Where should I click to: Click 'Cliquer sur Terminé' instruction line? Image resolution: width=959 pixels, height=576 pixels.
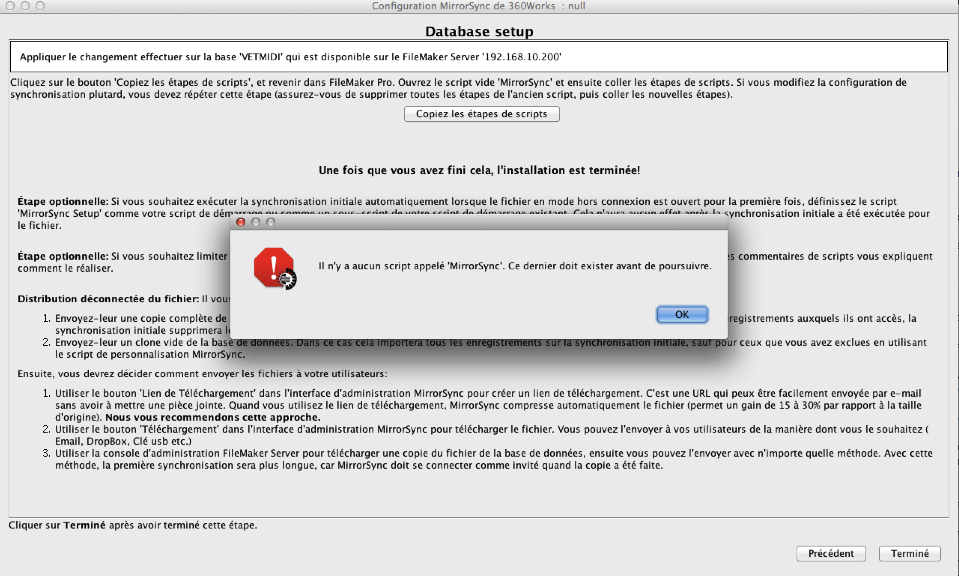(x=133, y=525)
